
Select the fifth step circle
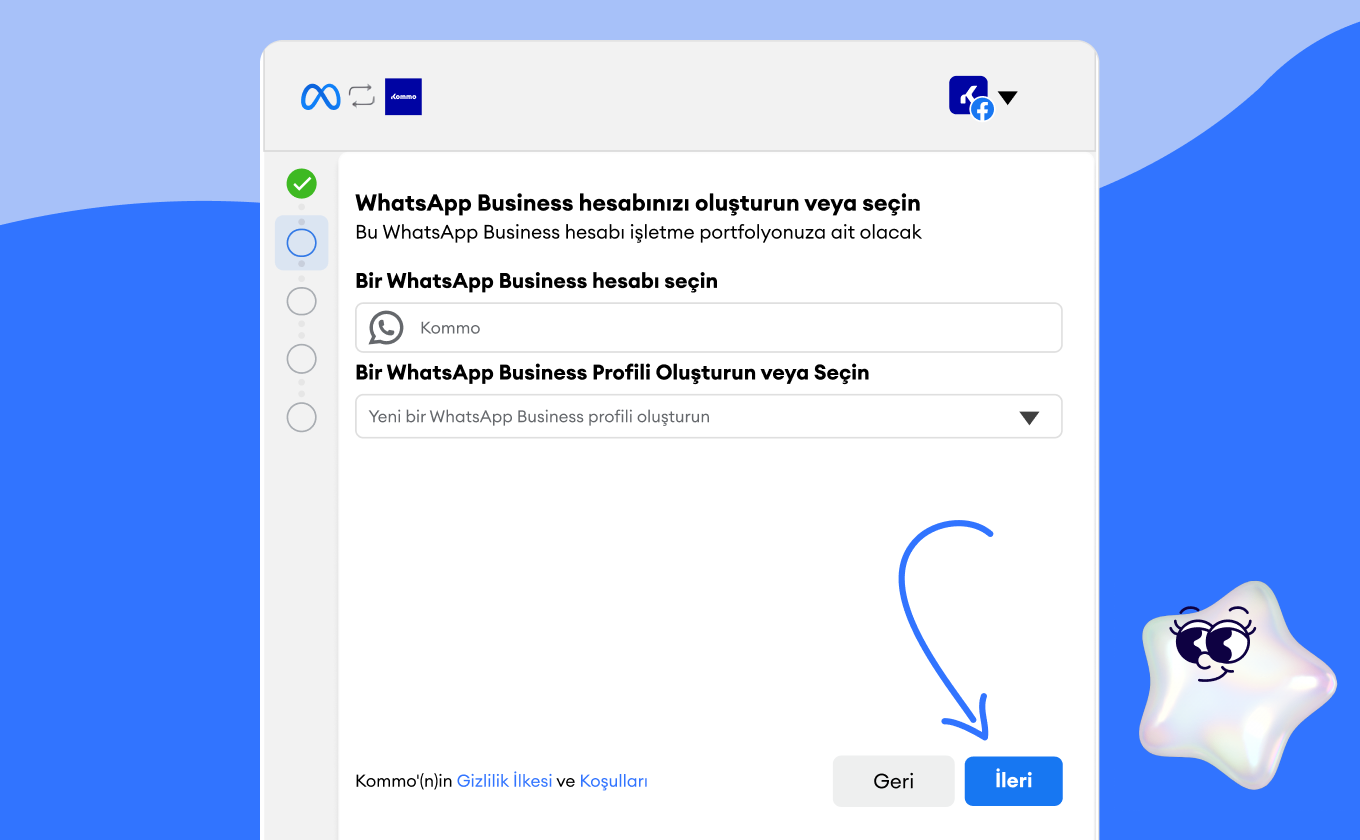pos(301,417)
